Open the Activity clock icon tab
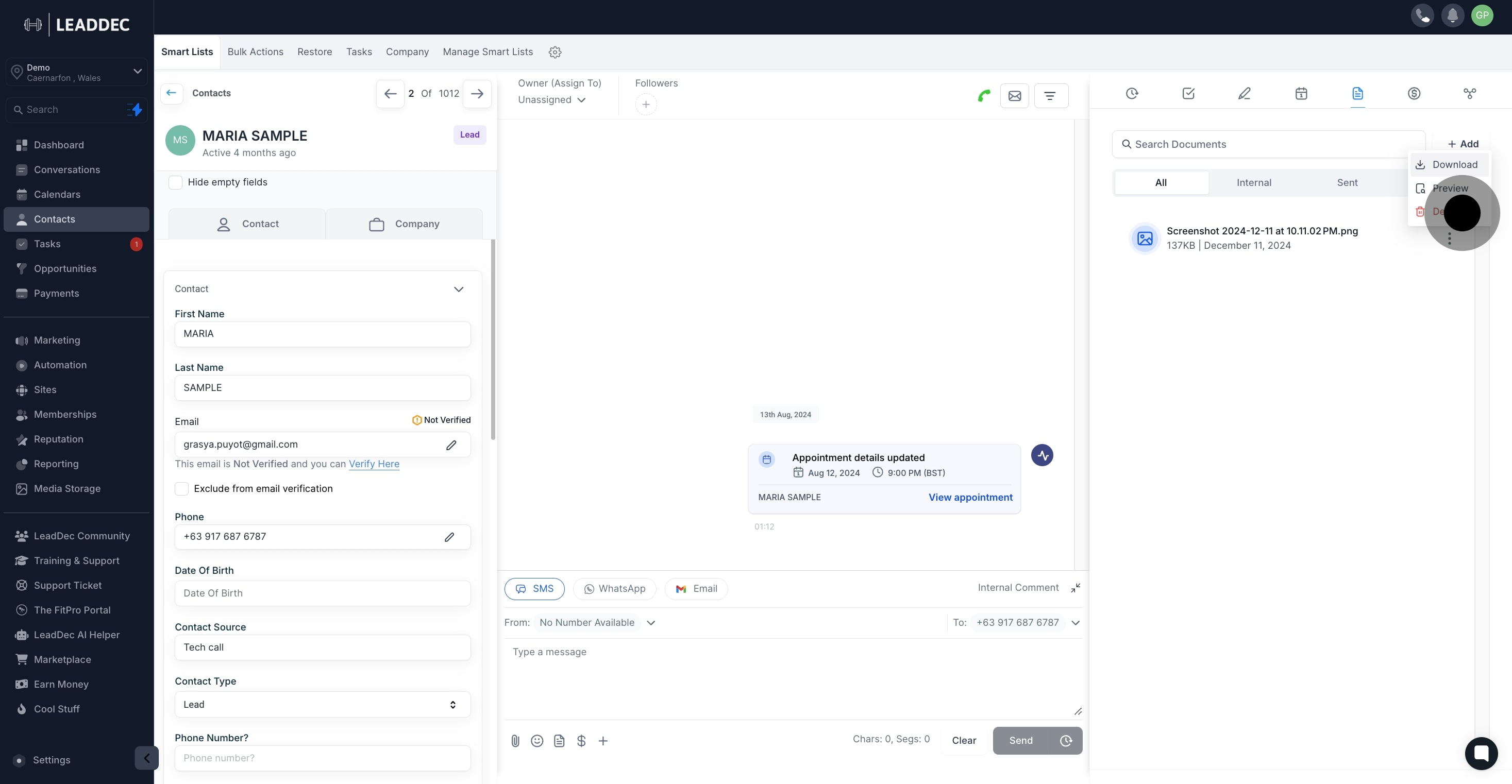The height and width of the screenshot is (784, 1512). pos(1132,93)
